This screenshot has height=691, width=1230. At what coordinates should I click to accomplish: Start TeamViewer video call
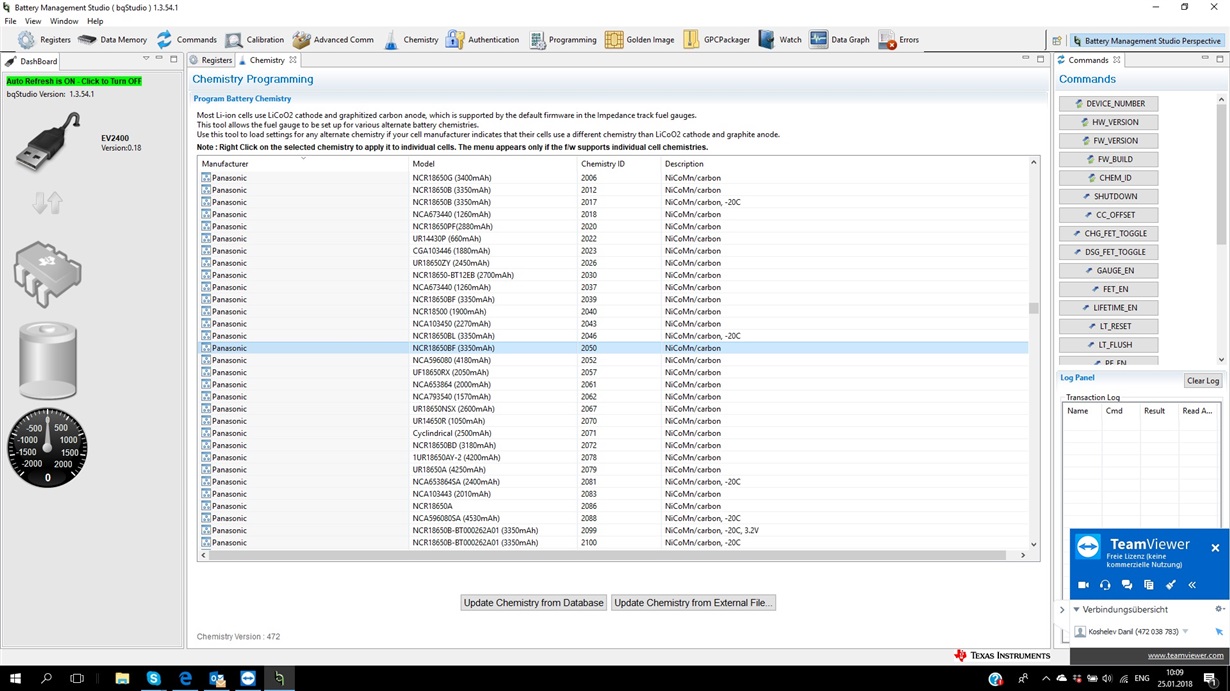click(x=1083, y=585)
